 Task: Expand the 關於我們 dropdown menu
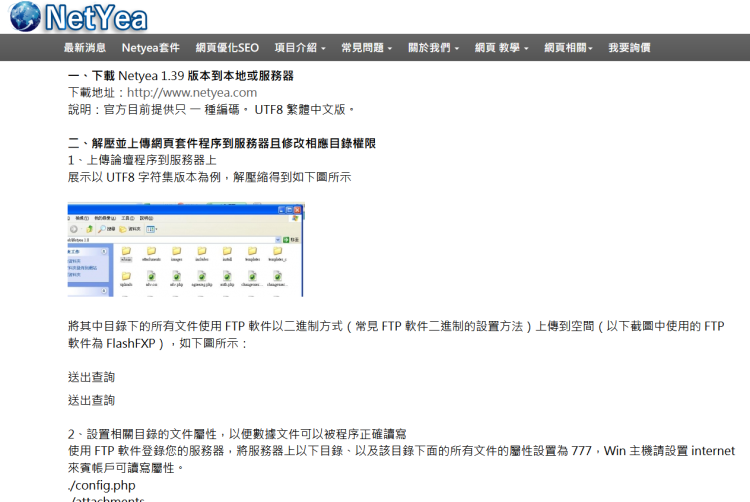click(433, 48)
